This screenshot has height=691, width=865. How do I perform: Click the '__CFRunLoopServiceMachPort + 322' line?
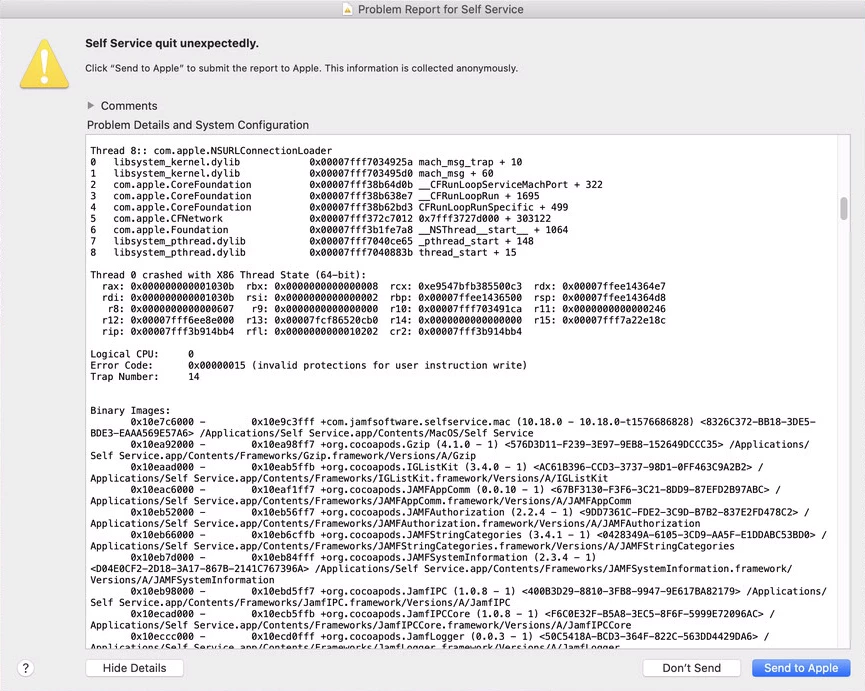tap(346, 185)
